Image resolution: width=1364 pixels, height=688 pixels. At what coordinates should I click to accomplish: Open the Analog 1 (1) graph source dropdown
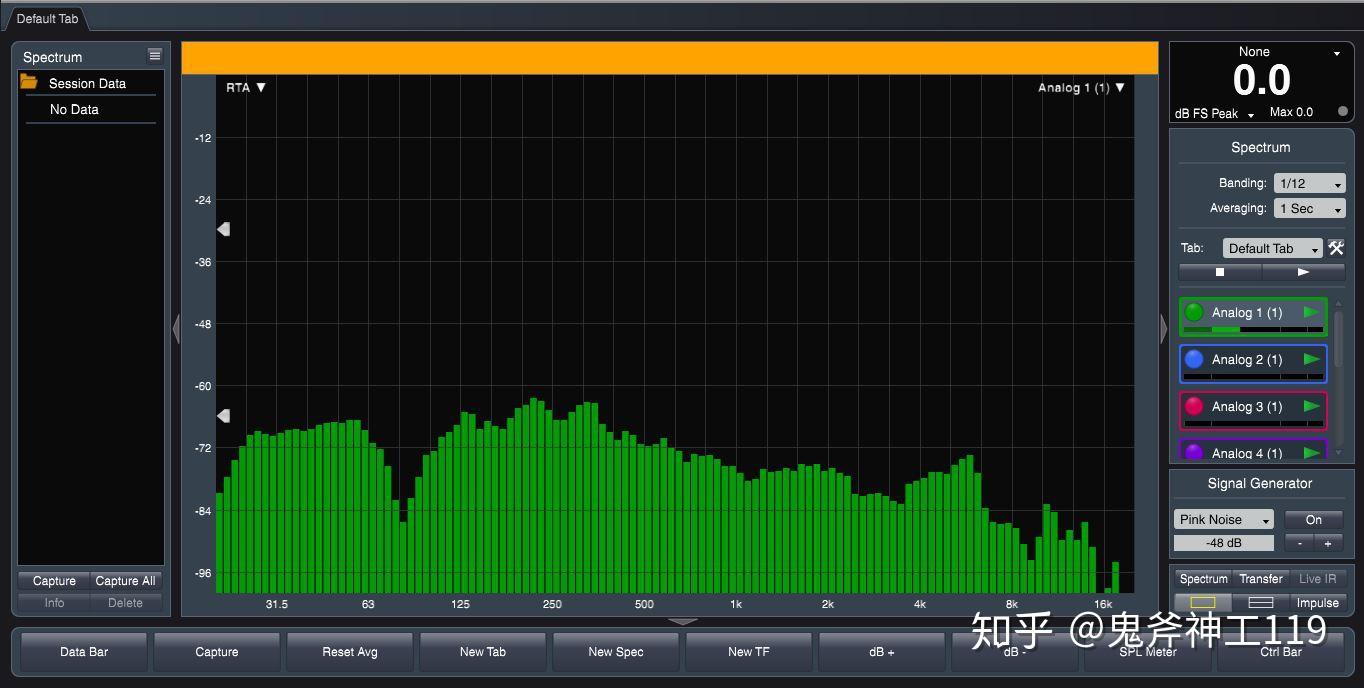pos(1081,87)
